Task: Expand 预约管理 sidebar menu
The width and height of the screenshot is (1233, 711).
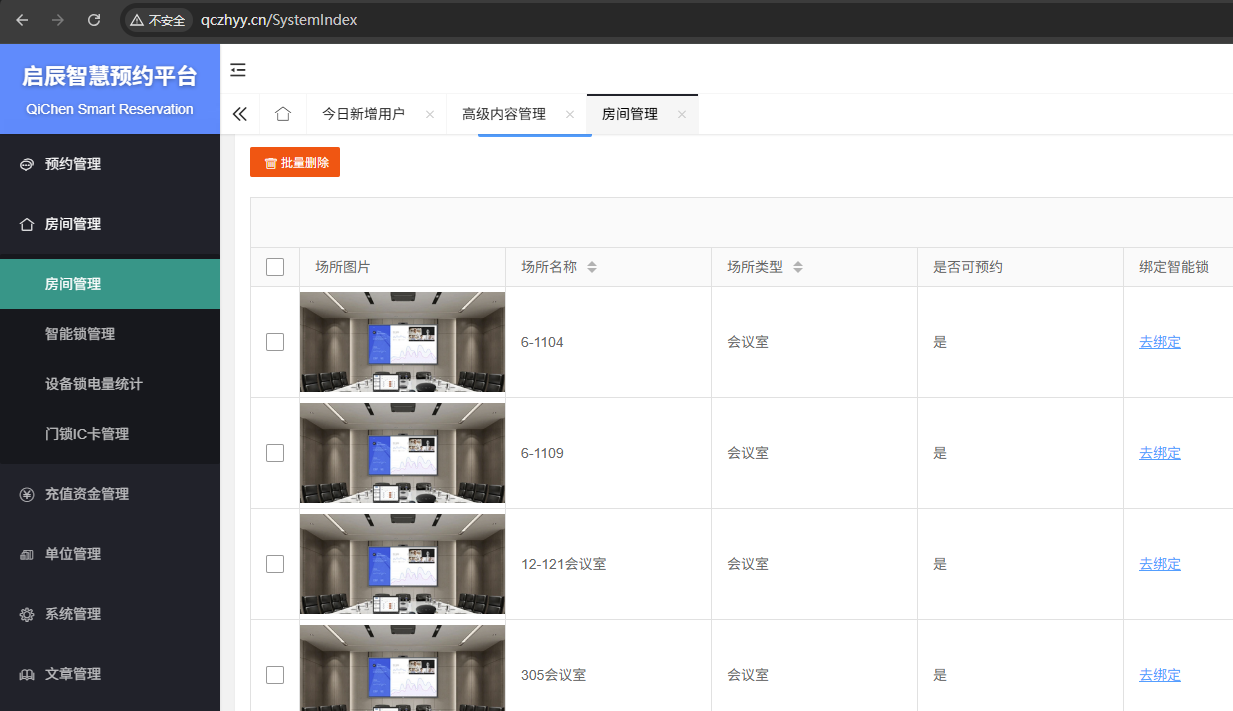Action: pos(73,164)
